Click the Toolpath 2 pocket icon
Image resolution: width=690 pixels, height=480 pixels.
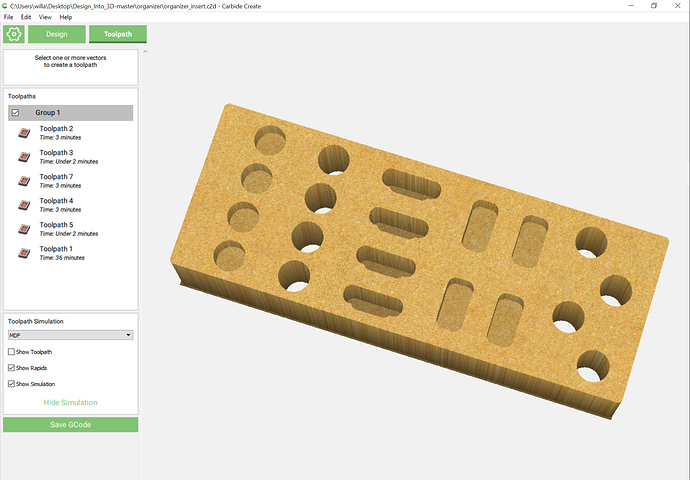[x=24, y=132]
